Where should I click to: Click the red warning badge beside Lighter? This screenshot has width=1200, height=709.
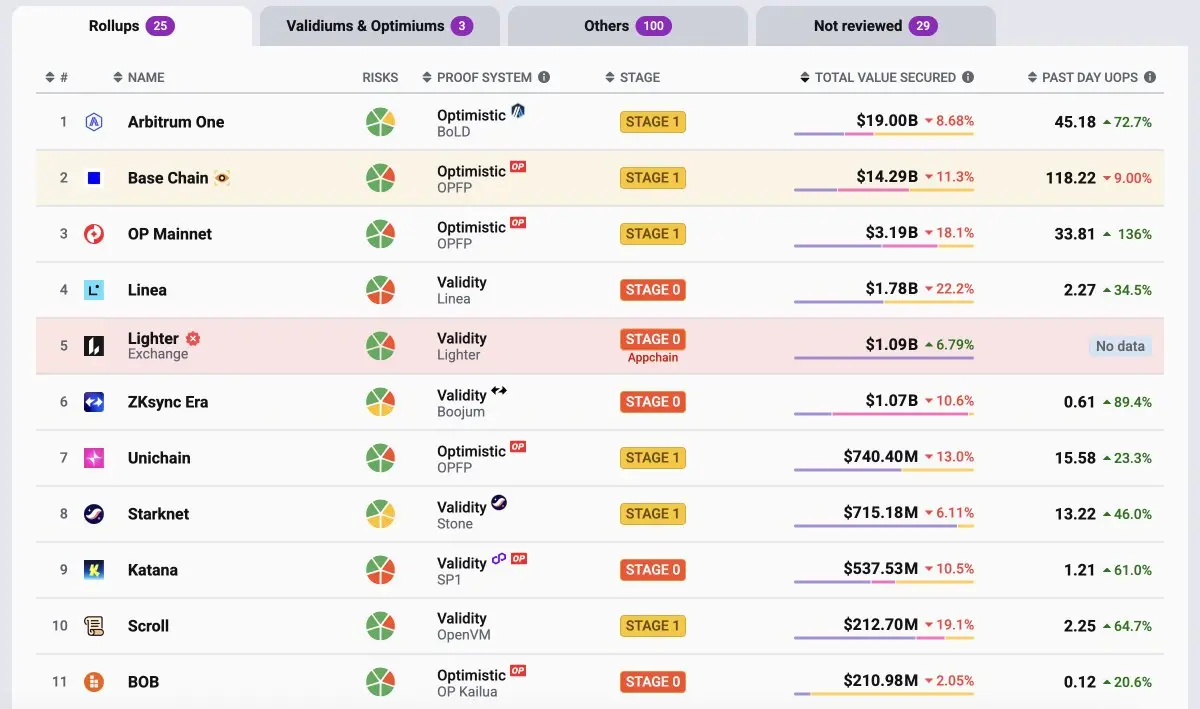tap(193, 339)
